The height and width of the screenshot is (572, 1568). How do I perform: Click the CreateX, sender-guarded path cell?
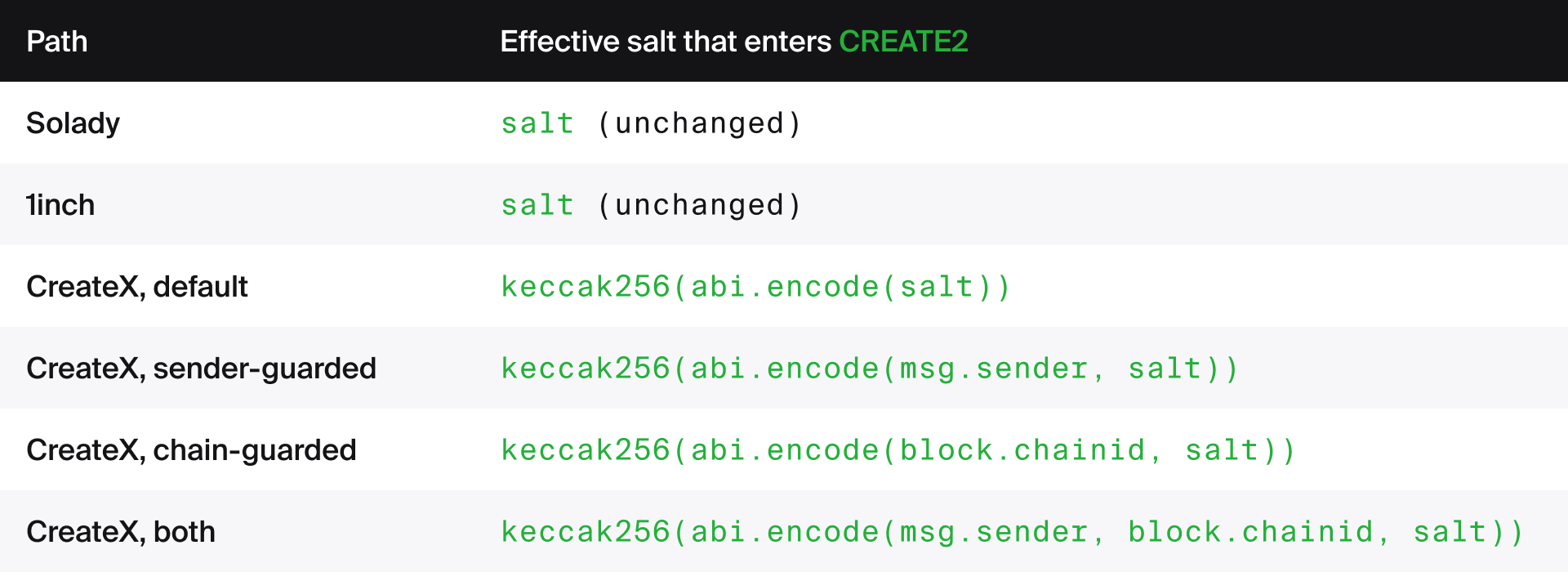point(201,369)
